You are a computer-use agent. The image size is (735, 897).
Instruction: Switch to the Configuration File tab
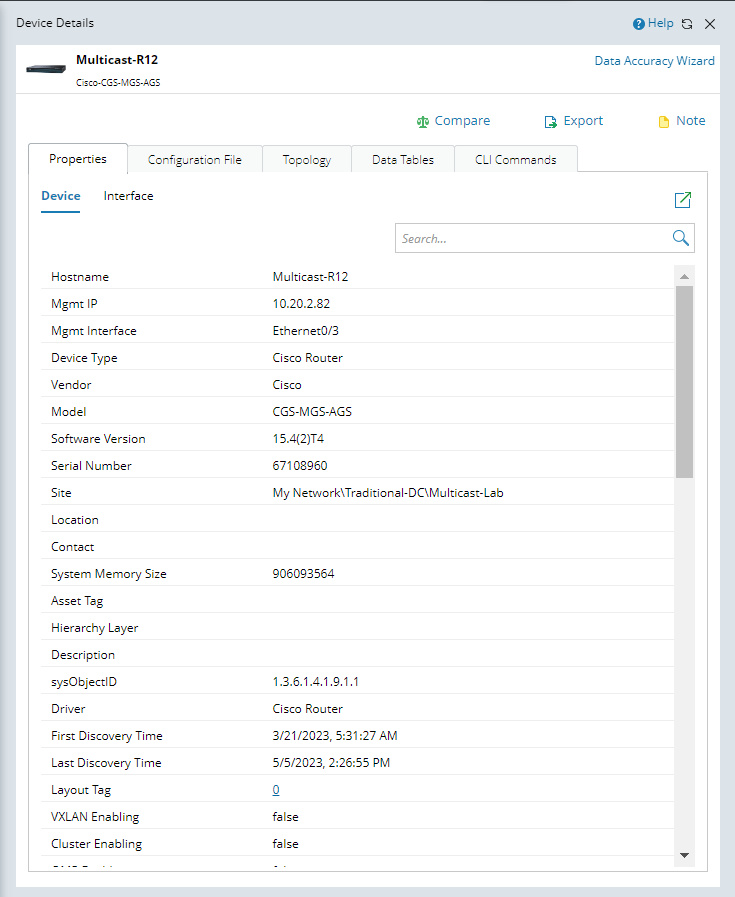click(194, 160)
